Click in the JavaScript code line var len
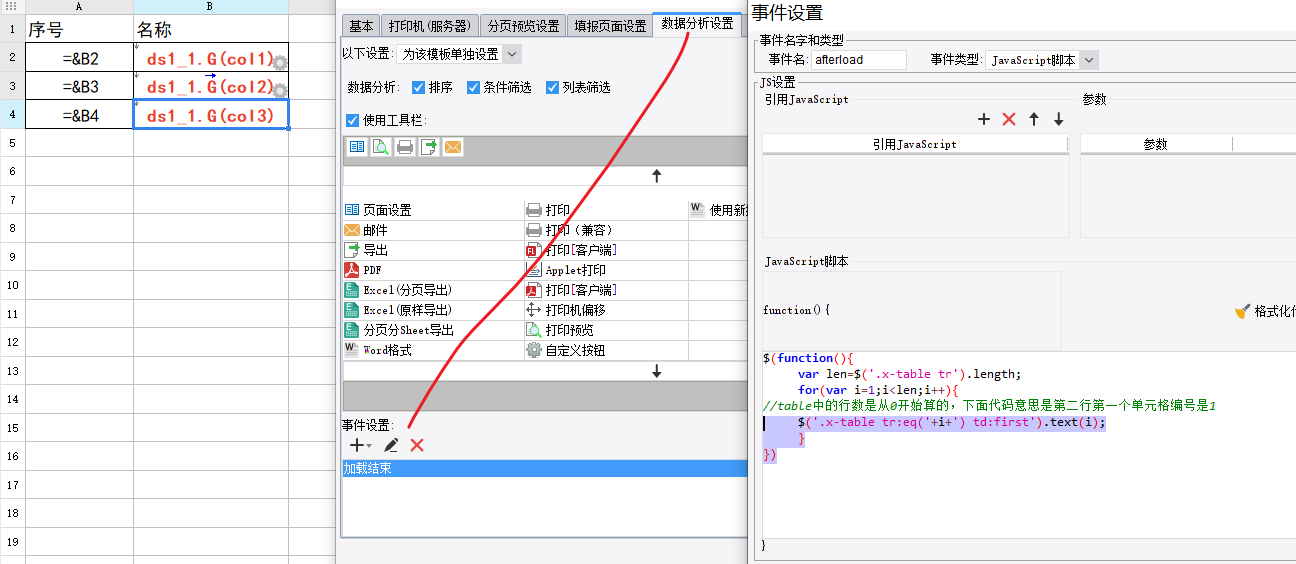This screenshot has height=564, width=1296. [x=909, y=374]
